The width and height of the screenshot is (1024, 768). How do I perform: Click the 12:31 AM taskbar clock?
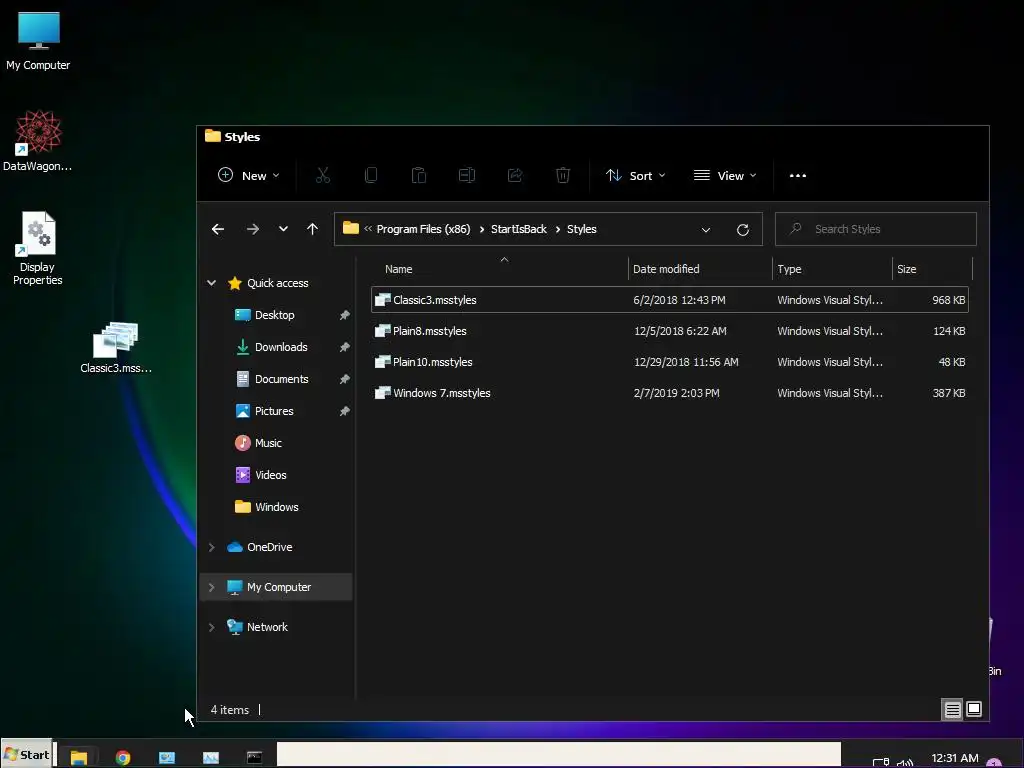tap(955, 758)
